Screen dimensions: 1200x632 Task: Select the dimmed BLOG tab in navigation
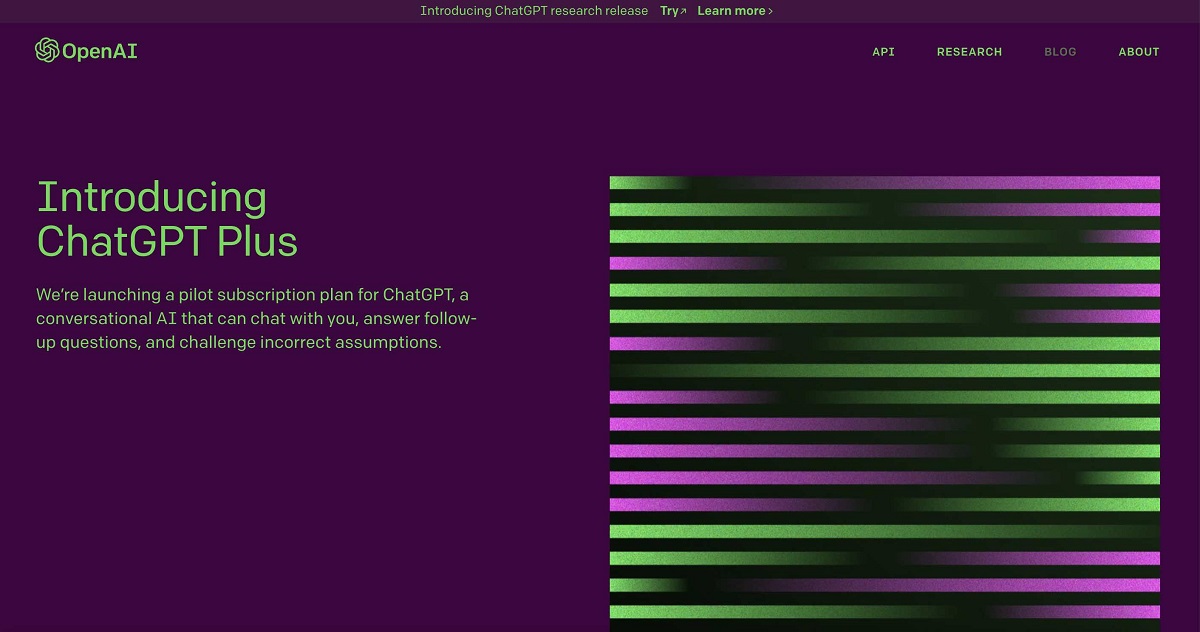tap(1060, 51)
